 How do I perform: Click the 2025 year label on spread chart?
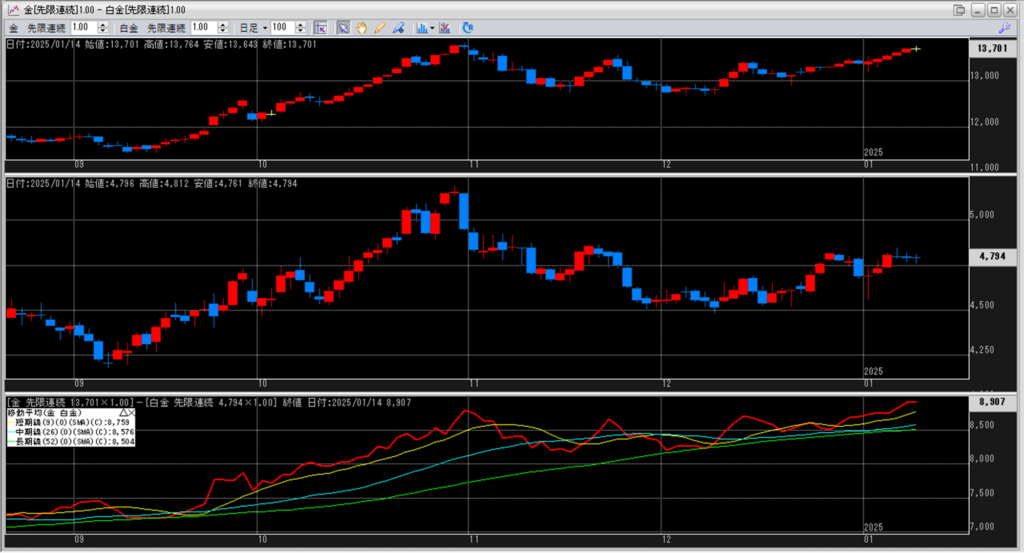pyautogui.click(x=873, y=527)
